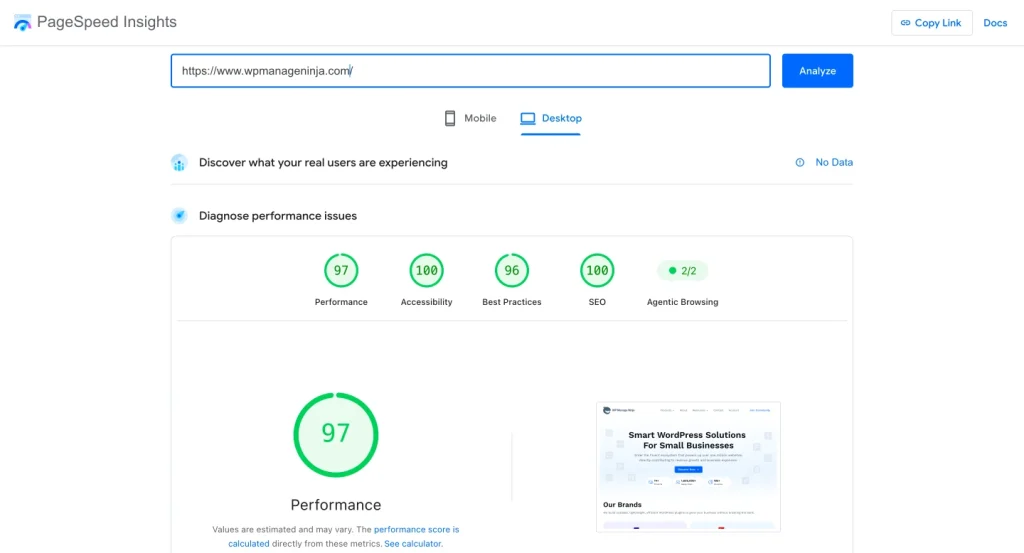The width and height of the screenshot is (1024, 553).
Task: Click the No Data info icon
Action: [x=799, y=163]
